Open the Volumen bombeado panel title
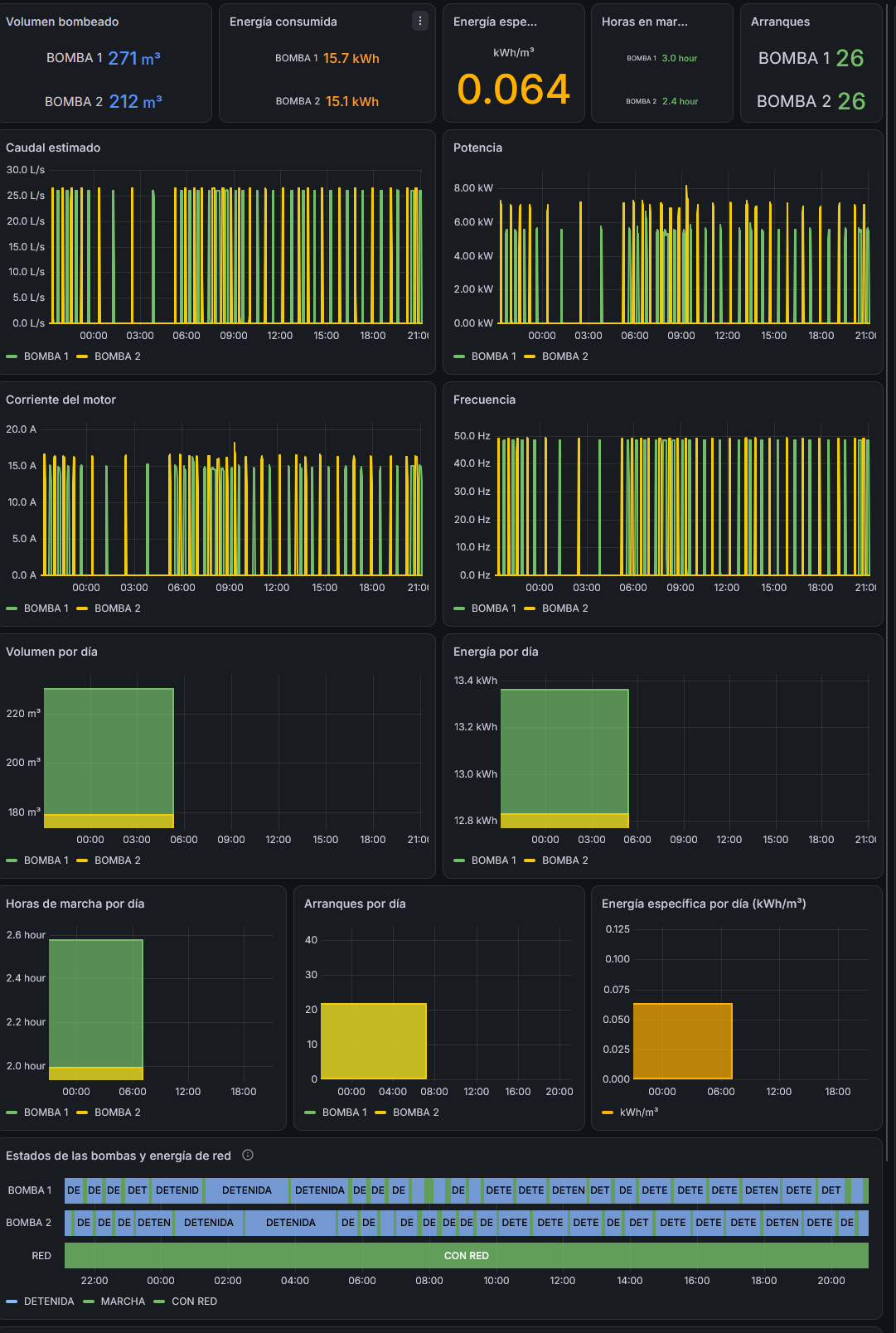Screen dimensions: 896x1333 (x=62, y=22)
